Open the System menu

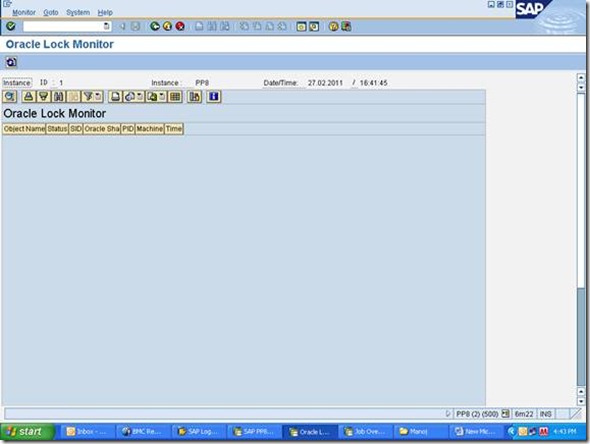[78, 12]
